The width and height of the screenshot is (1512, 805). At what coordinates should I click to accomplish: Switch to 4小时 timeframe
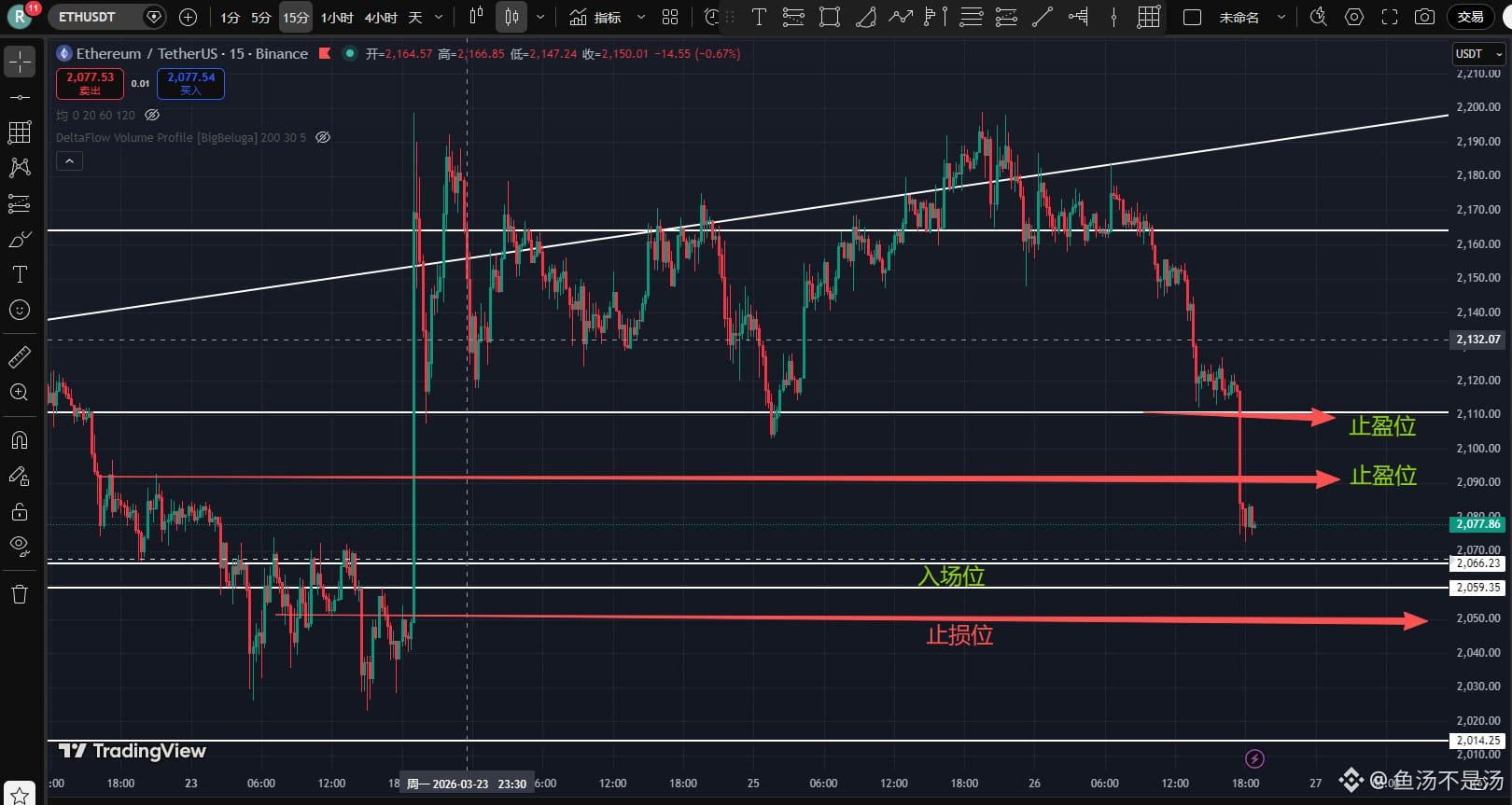(381, 17)
